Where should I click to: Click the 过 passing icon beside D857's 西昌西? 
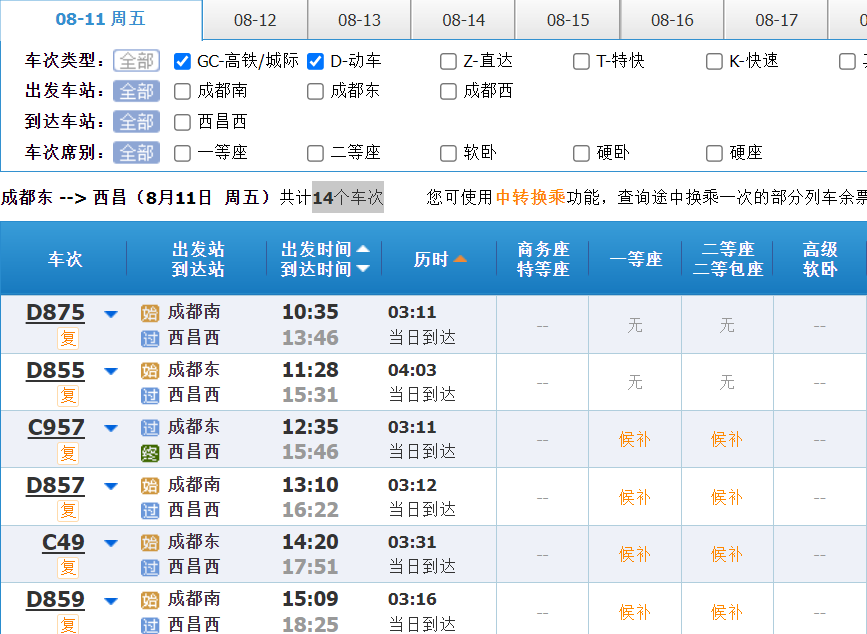[x=150, y=510]
